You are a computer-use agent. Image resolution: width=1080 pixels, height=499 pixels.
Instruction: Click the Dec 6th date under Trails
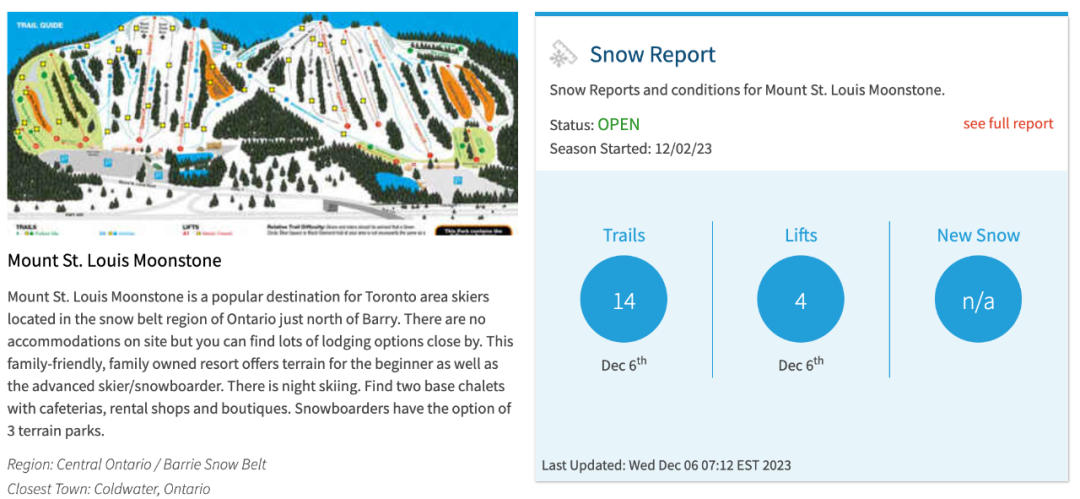[623, 363]
